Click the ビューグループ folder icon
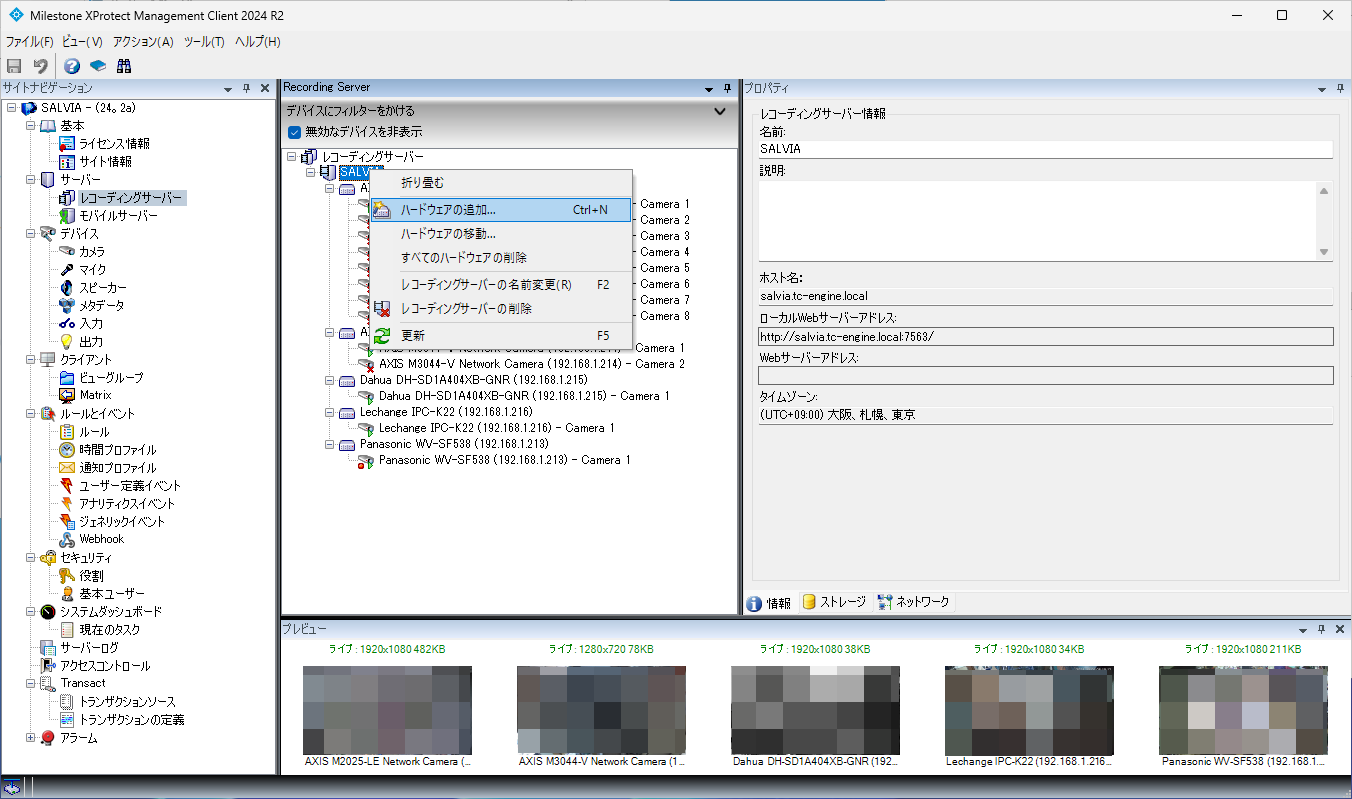The height and width of the screenshot is (799, 1352). tap(67, 378)
